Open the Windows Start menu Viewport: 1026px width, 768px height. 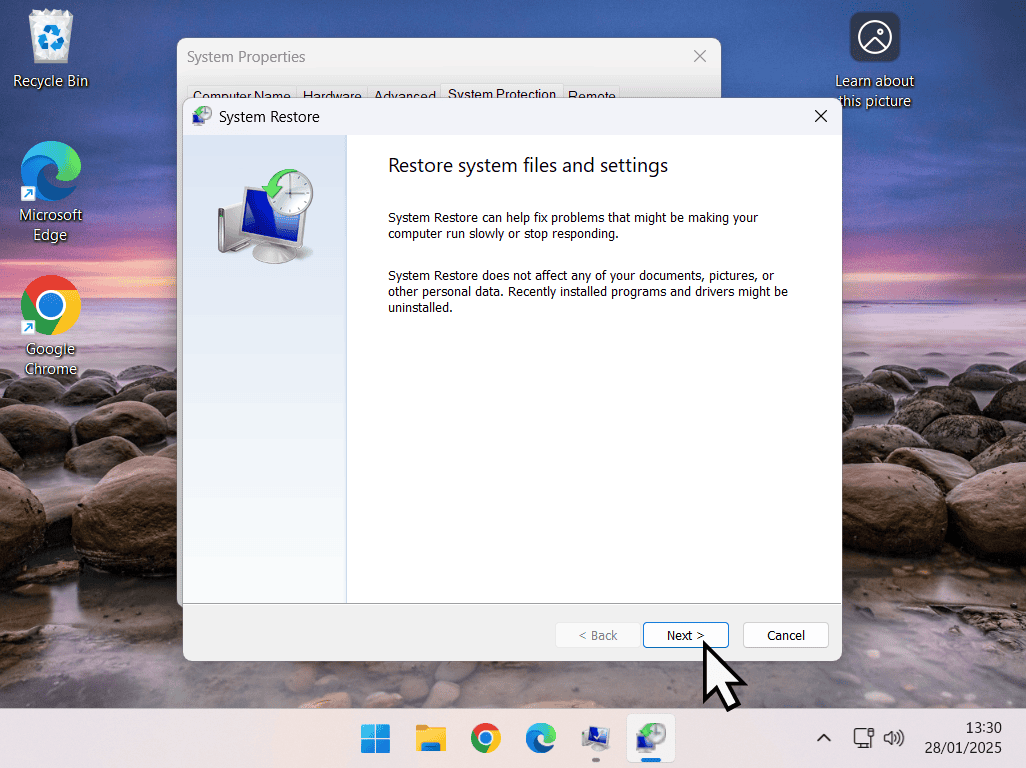[x=376, y=739]
